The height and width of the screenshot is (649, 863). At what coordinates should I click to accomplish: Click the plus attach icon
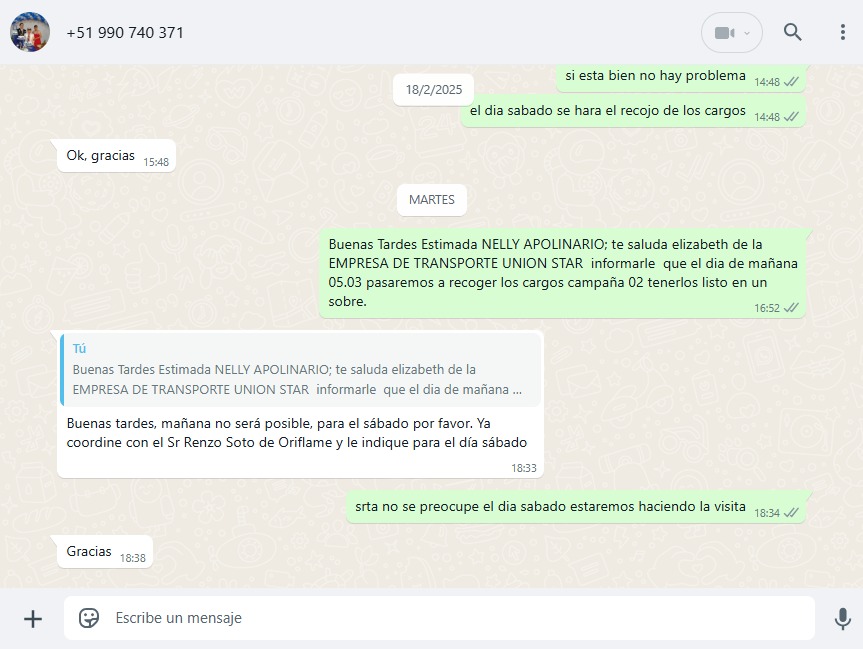pyautogui.click(x=33, y=618)
